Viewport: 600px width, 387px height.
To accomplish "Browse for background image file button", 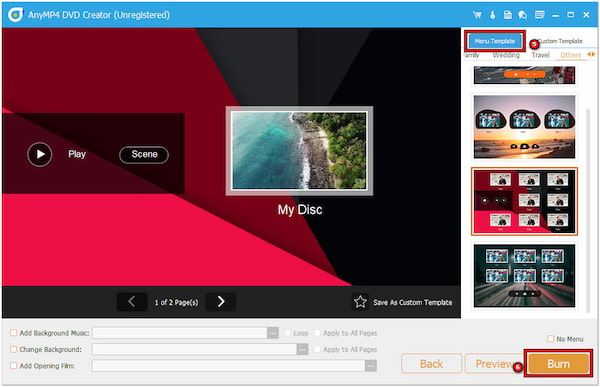I will [x=302, y=349].
